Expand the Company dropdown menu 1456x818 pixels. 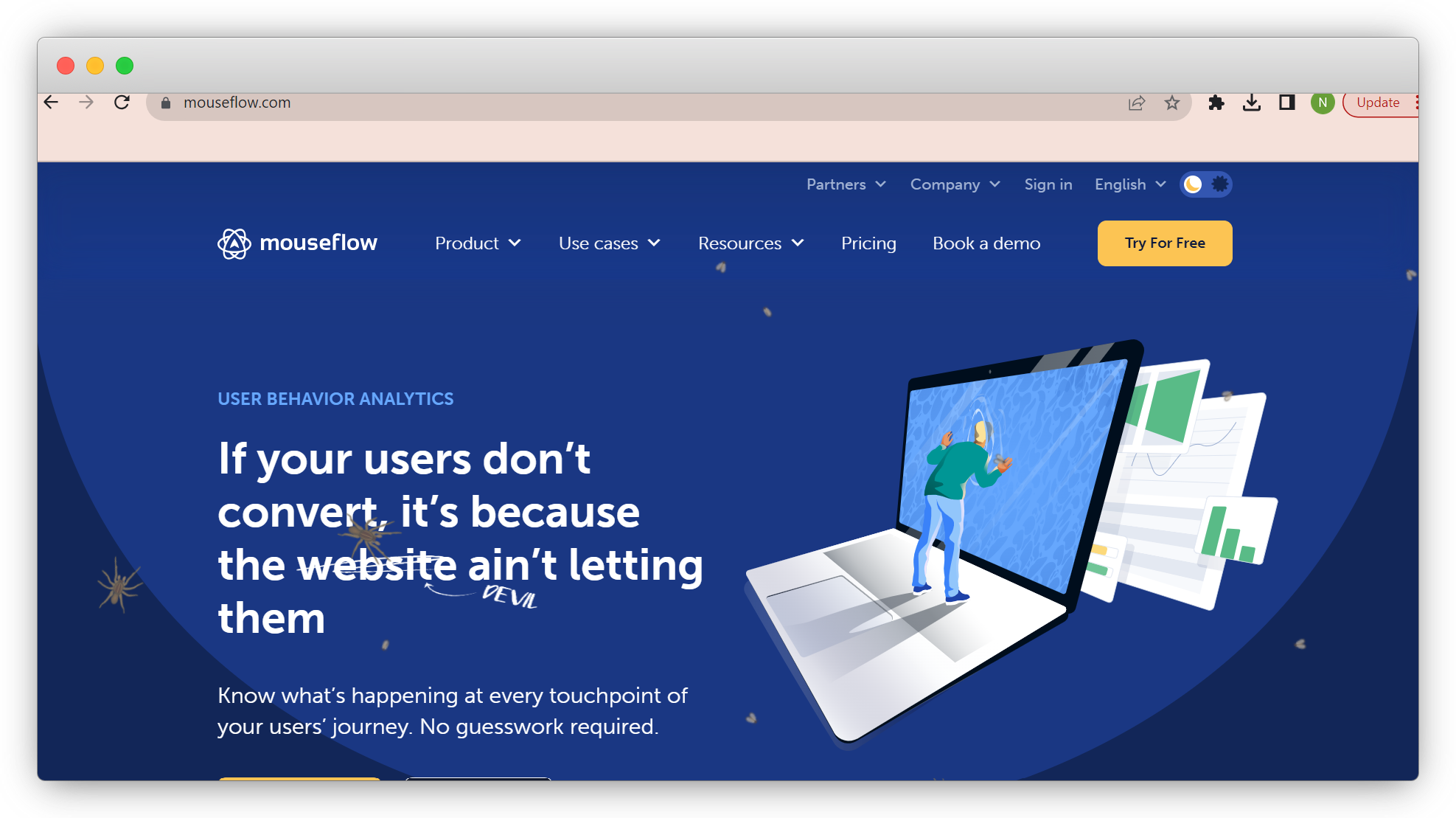click(953, 184)
